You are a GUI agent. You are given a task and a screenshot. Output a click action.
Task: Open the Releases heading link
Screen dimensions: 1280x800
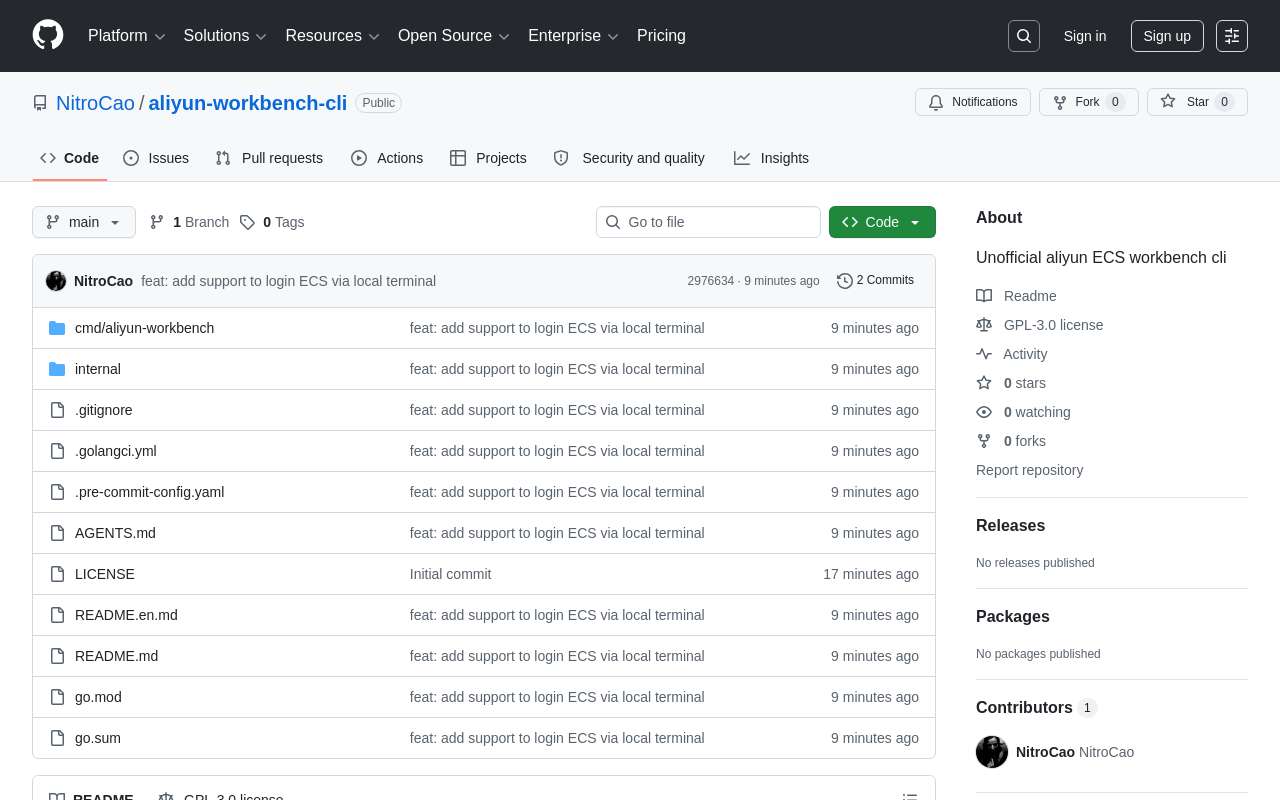point(1010,526)
